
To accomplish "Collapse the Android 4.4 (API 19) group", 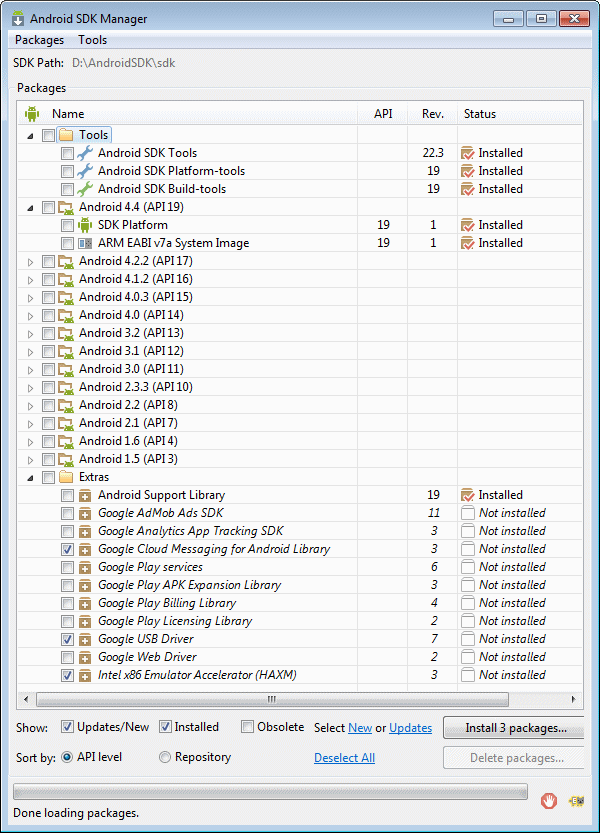I will point(30,208).
